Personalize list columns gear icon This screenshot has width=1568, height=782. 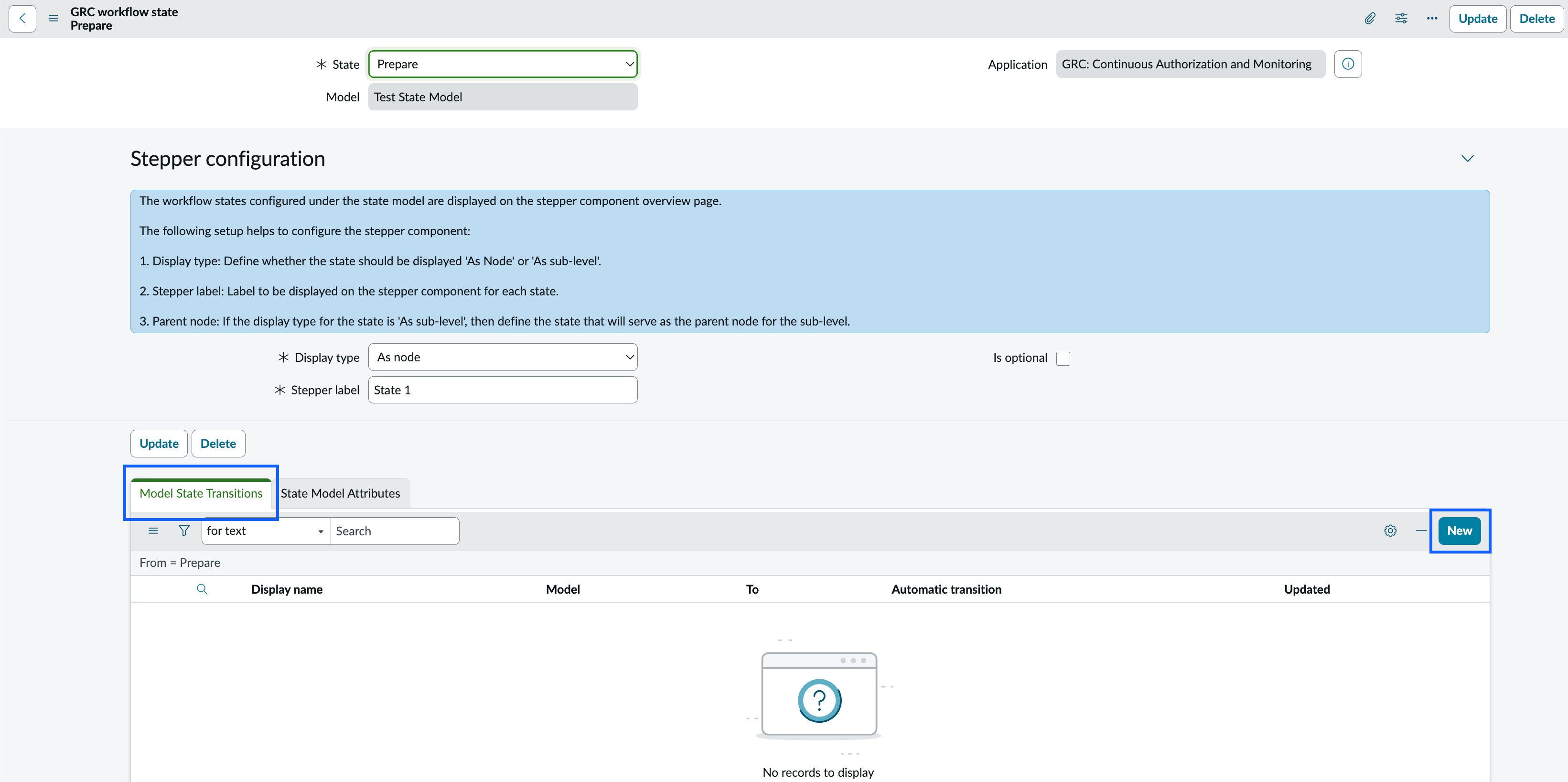pos(1390,531)
